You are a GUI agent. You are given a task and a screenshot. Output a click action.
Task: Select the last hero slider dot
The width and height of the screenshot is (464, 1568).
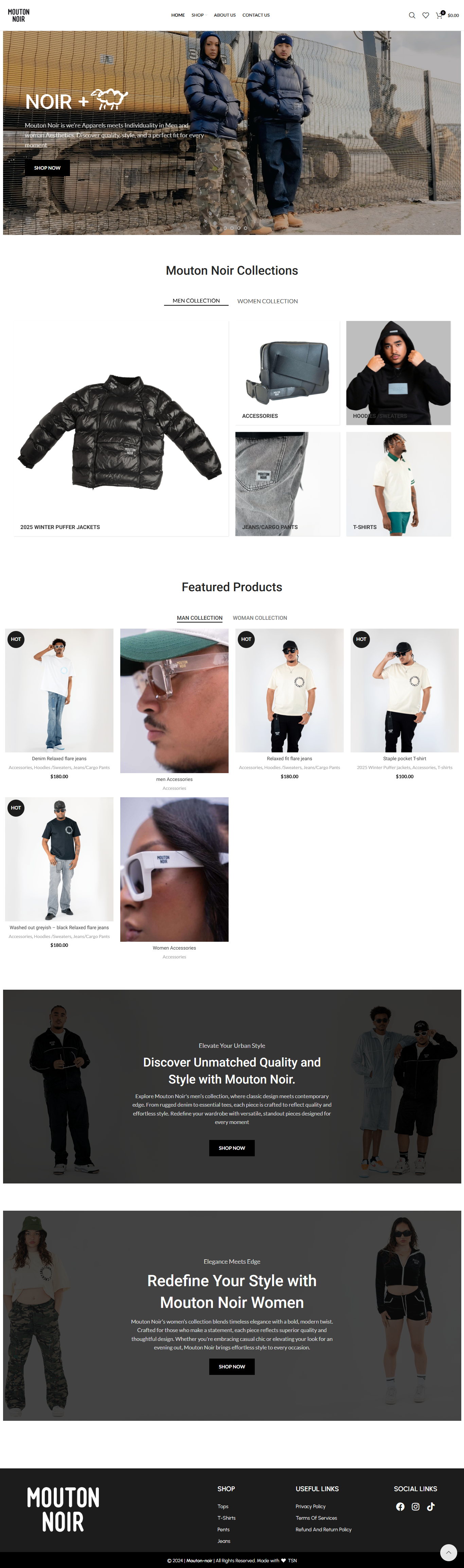(246, 228)
